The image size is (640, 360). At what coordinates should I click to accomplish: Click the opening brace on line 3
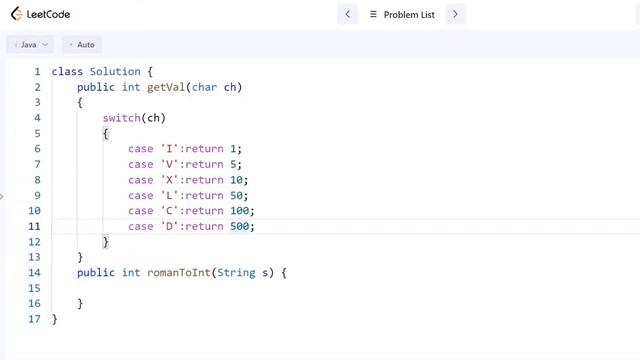pos(80,103)
